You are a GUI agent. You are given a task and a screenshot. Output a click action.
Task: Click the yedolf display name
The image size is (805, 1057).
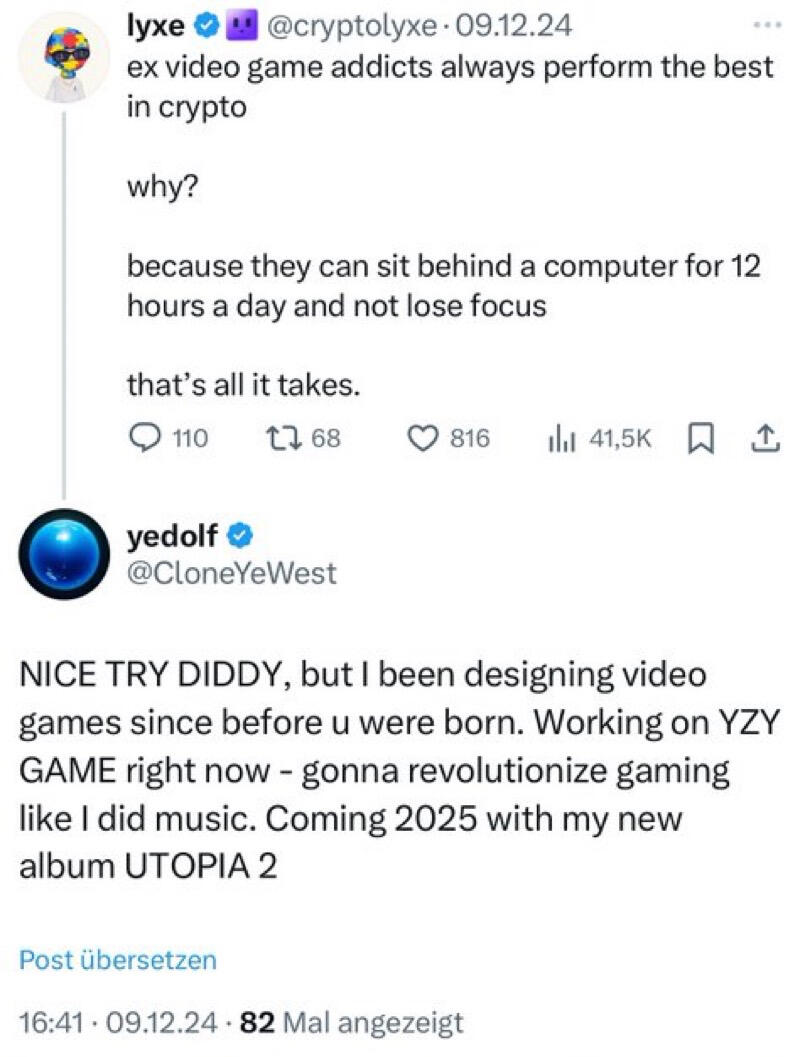pyautogui.click(x=172, y=536)
